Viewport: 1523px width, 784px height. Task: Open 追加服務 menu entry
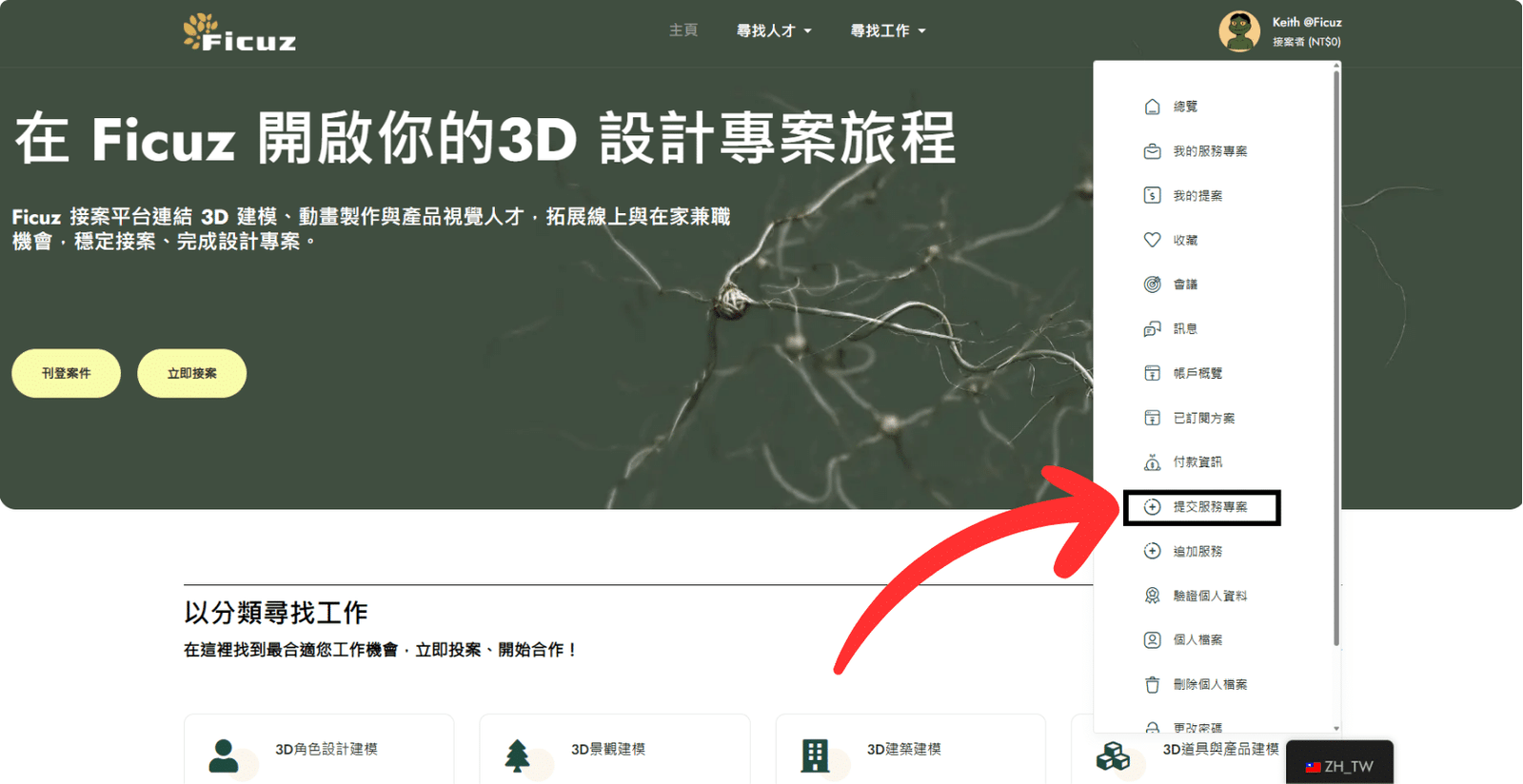point(1197,552)
